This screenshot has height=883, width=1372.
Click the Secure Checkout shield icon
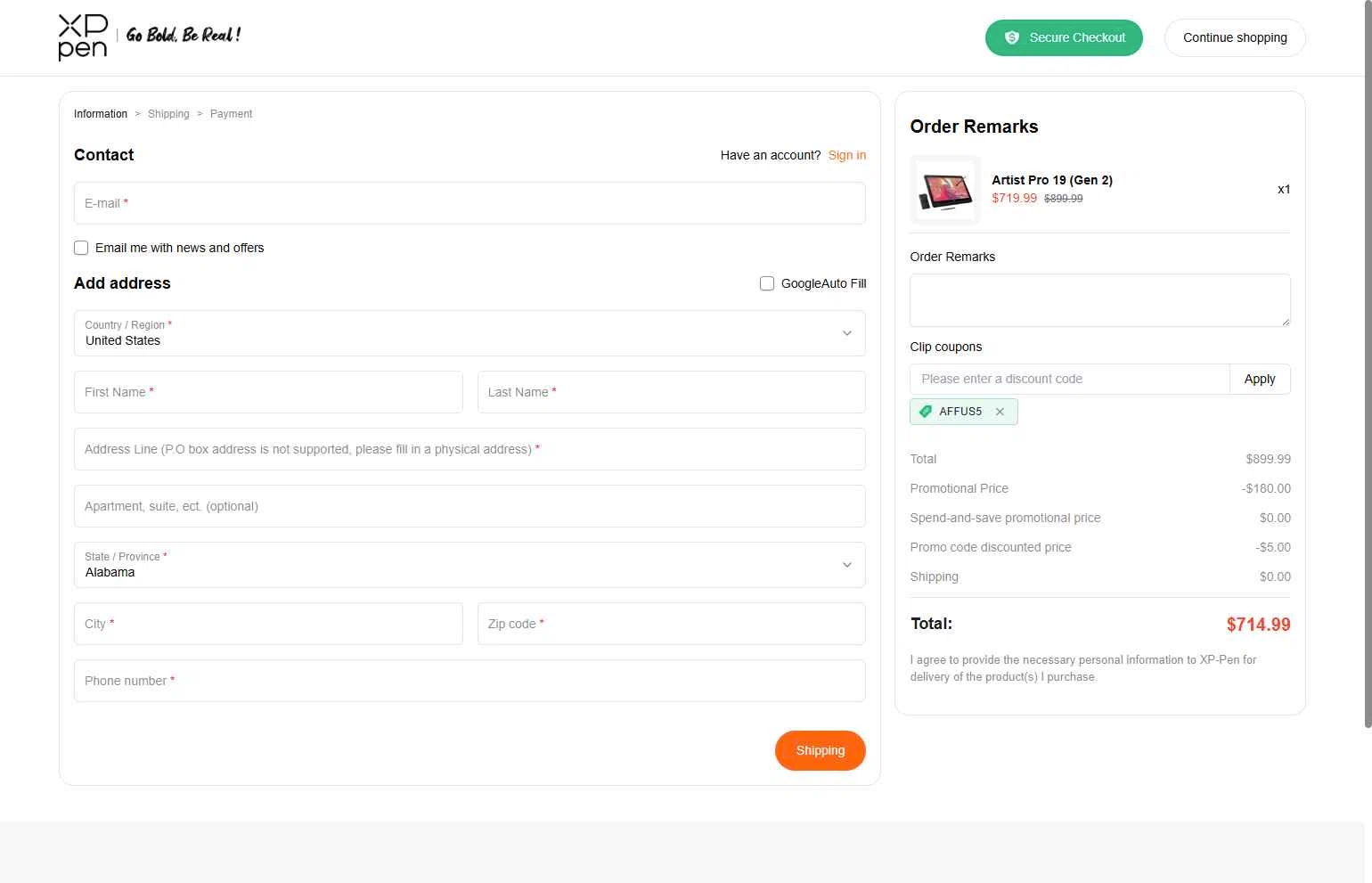[x=1011, y=37]
